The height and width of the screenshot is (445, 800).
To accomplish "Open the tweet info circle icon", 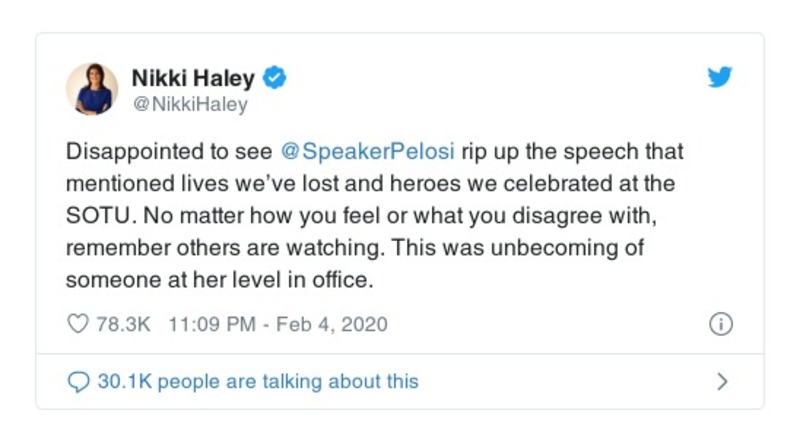I will tap(720, 324).
